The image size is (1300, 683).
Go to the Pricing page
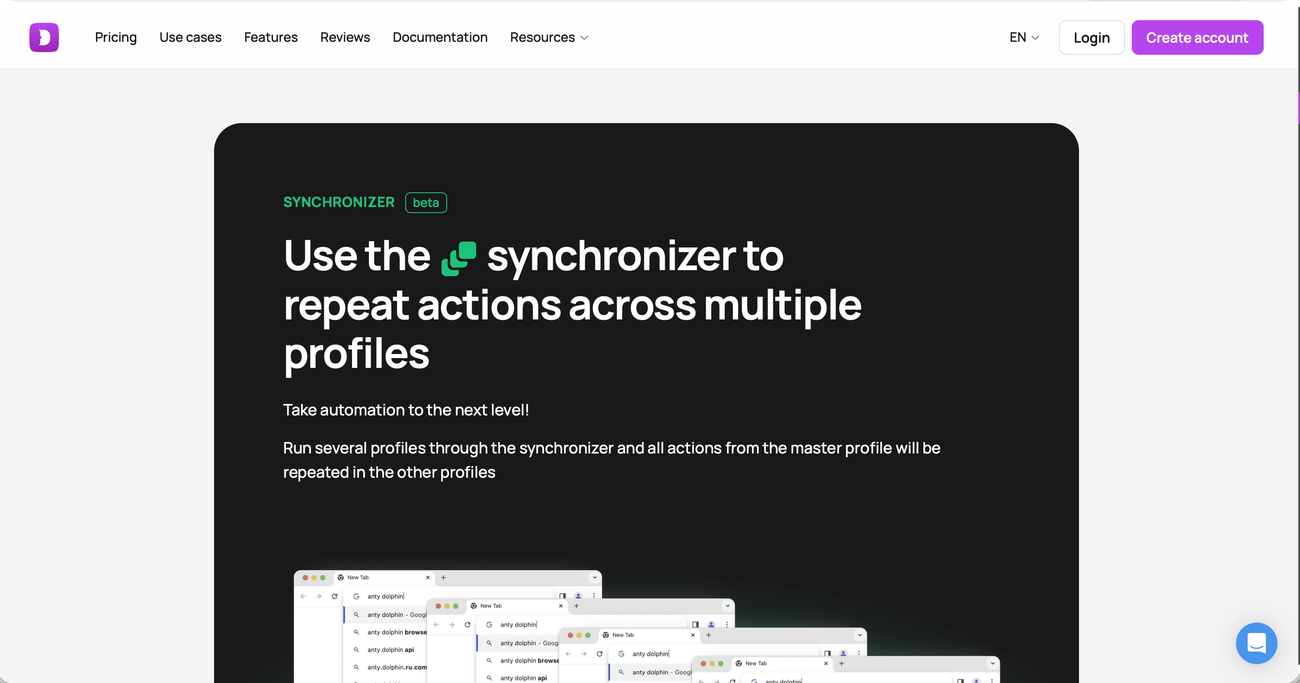[116, 37]
